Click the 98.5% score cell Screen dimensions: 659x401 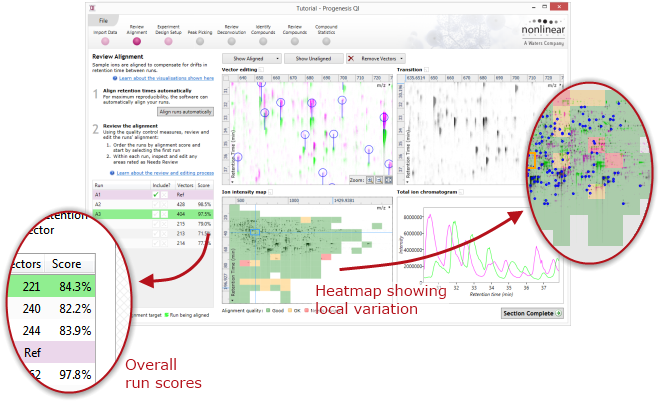[x=204, y=204]
